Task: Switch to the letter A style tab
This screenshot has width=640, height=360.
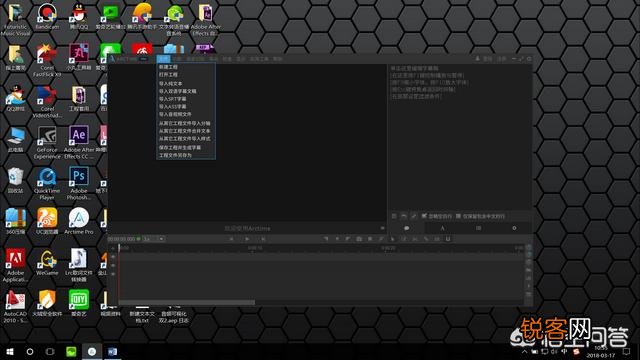Action: (x=442, y=228)
